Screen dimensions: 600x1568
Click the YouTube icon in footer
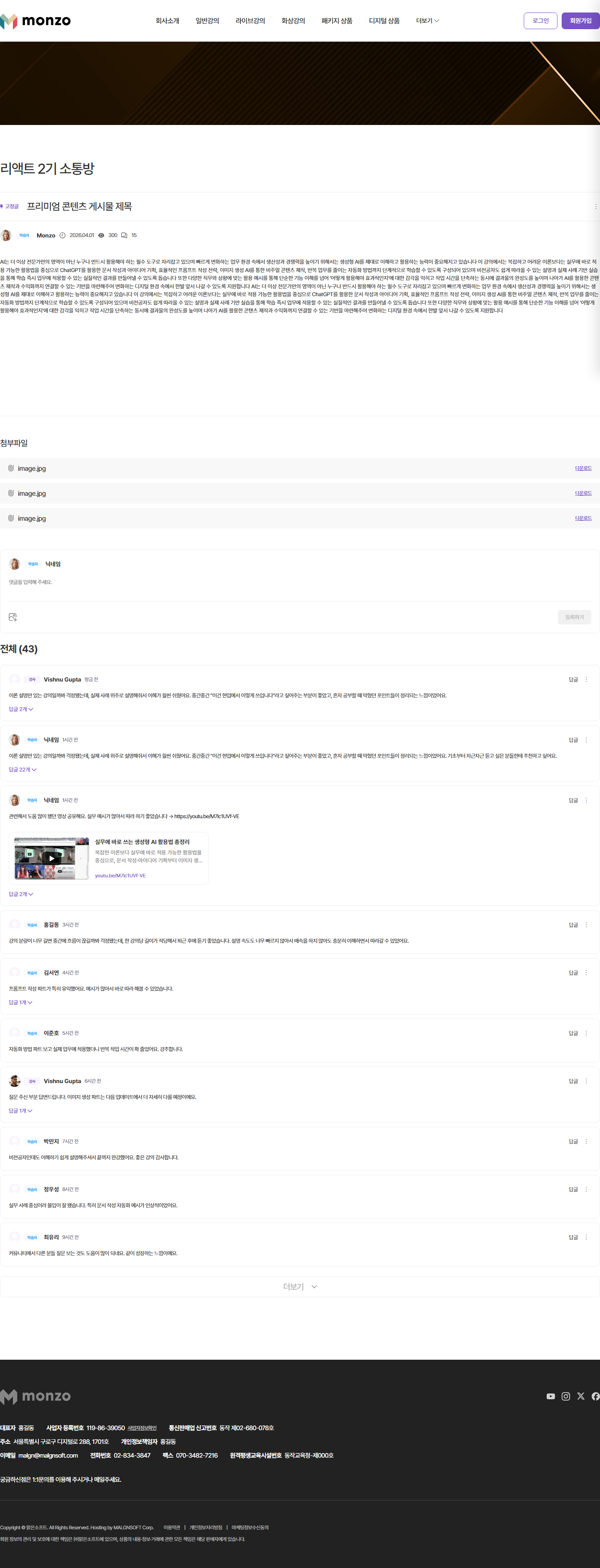pyautogui.click(x=550, y=1396)
